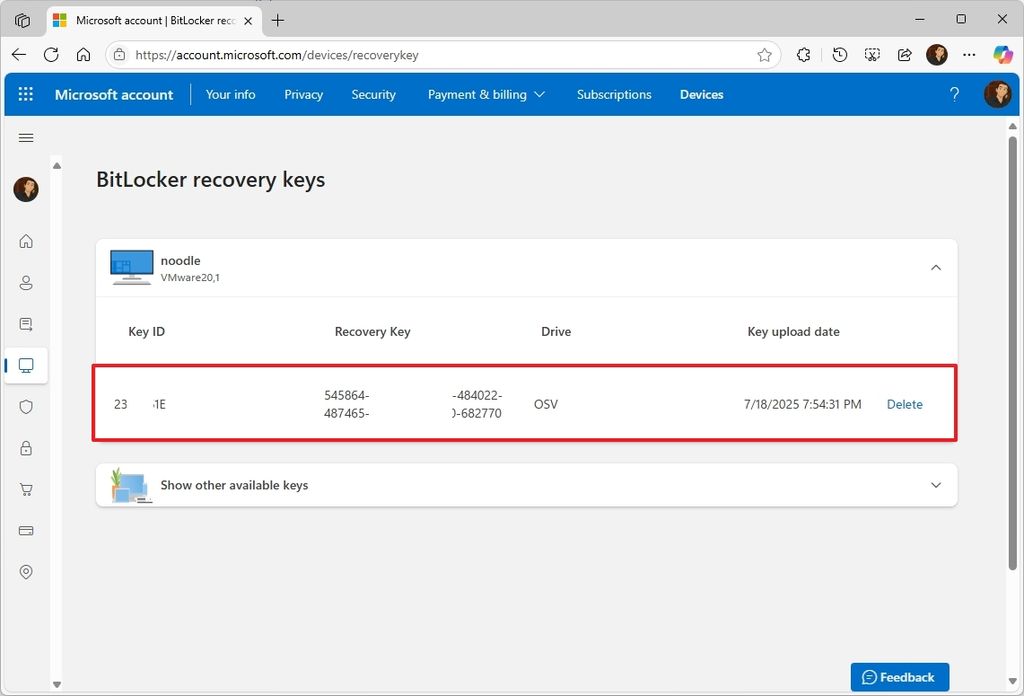
Task: Open the browser history icon
Action: (x=840, y=55)
